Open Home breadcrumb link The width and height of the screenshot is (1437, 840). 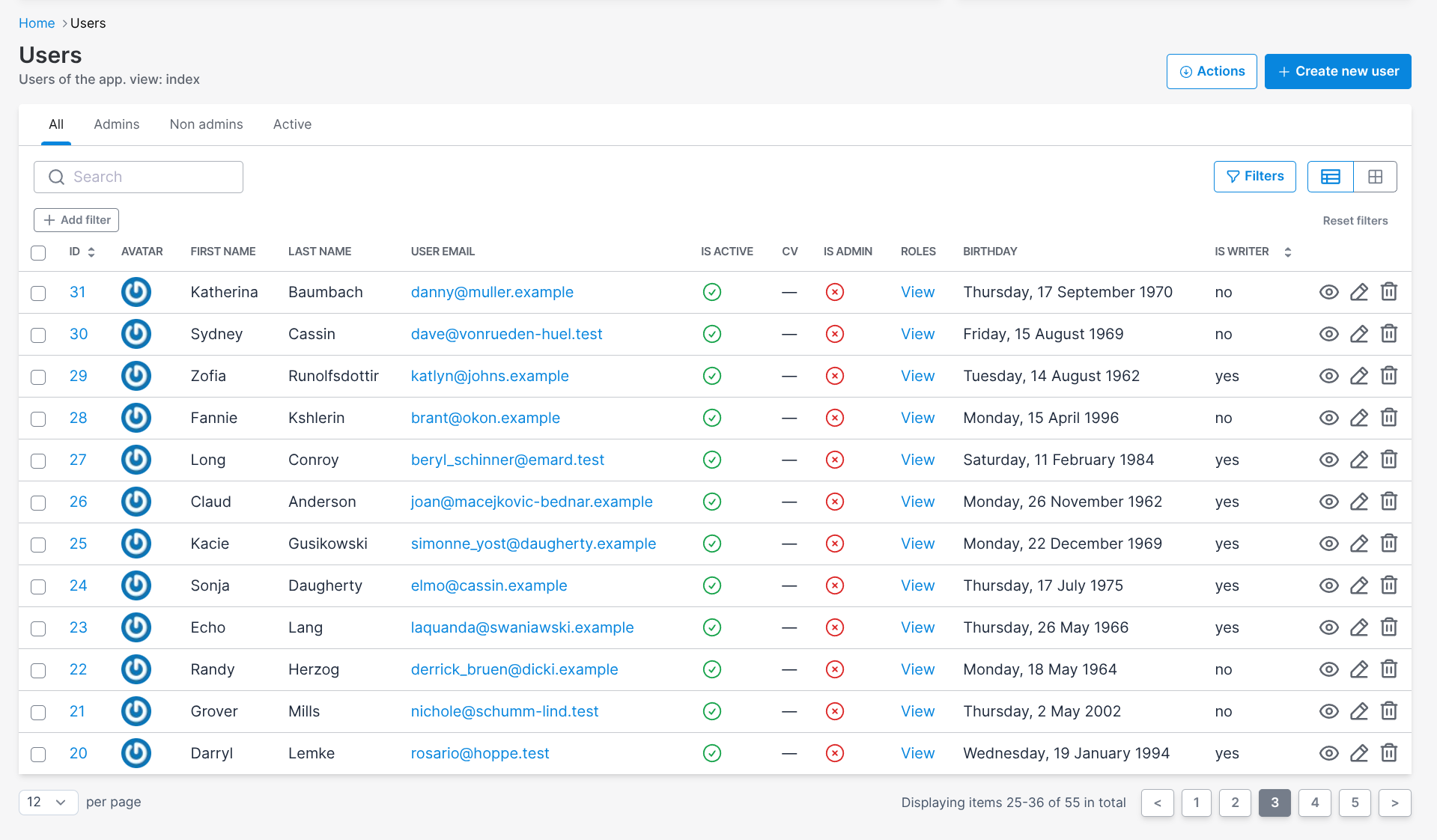click(37, 23)
